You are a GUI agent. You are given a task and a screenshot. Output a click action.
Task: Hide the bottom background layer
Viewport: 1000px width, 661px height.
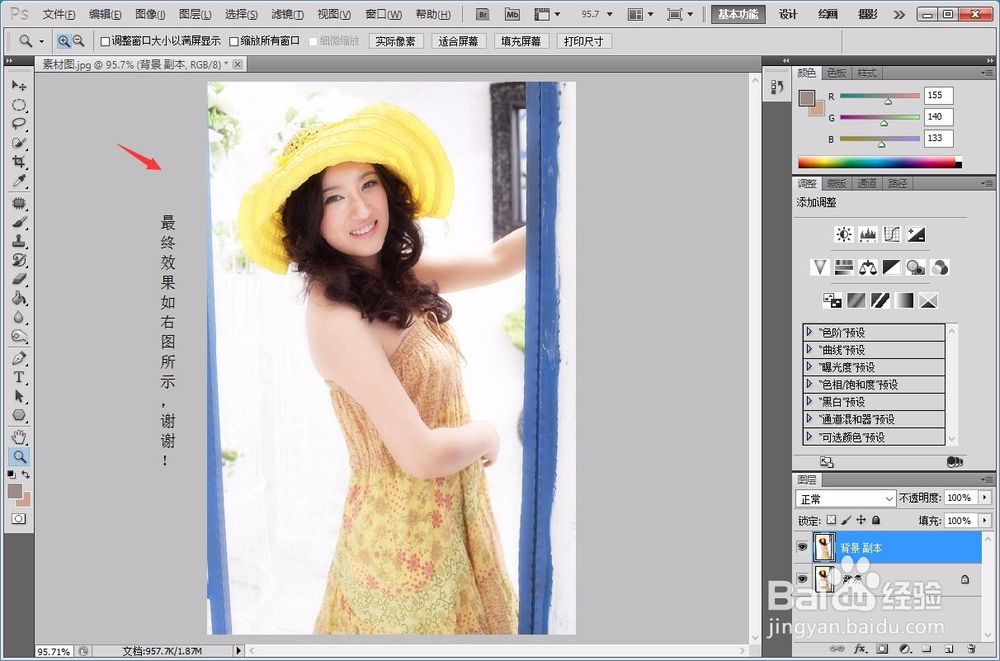802,579
